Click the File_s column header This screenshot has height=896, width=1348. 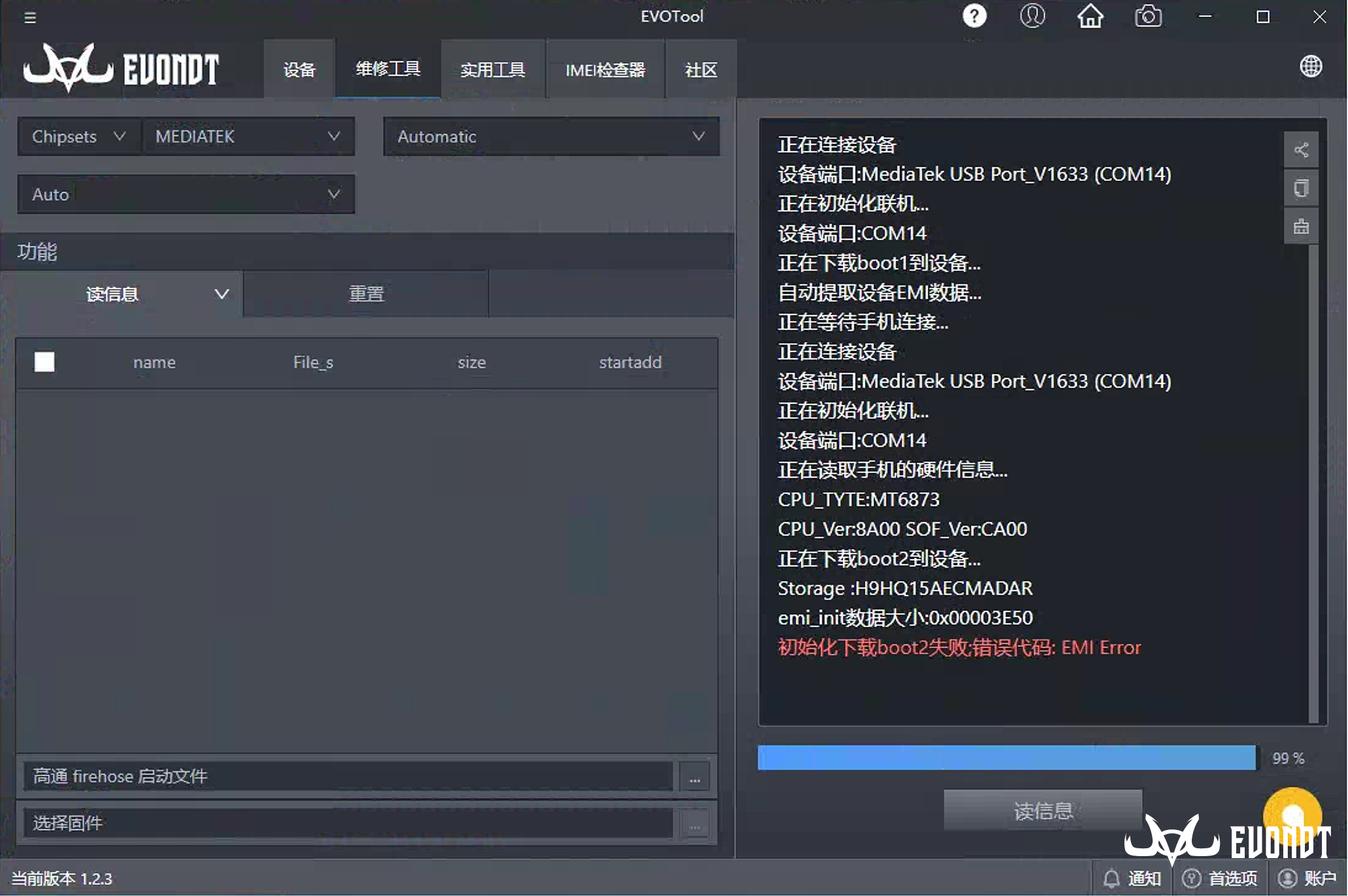313,362
